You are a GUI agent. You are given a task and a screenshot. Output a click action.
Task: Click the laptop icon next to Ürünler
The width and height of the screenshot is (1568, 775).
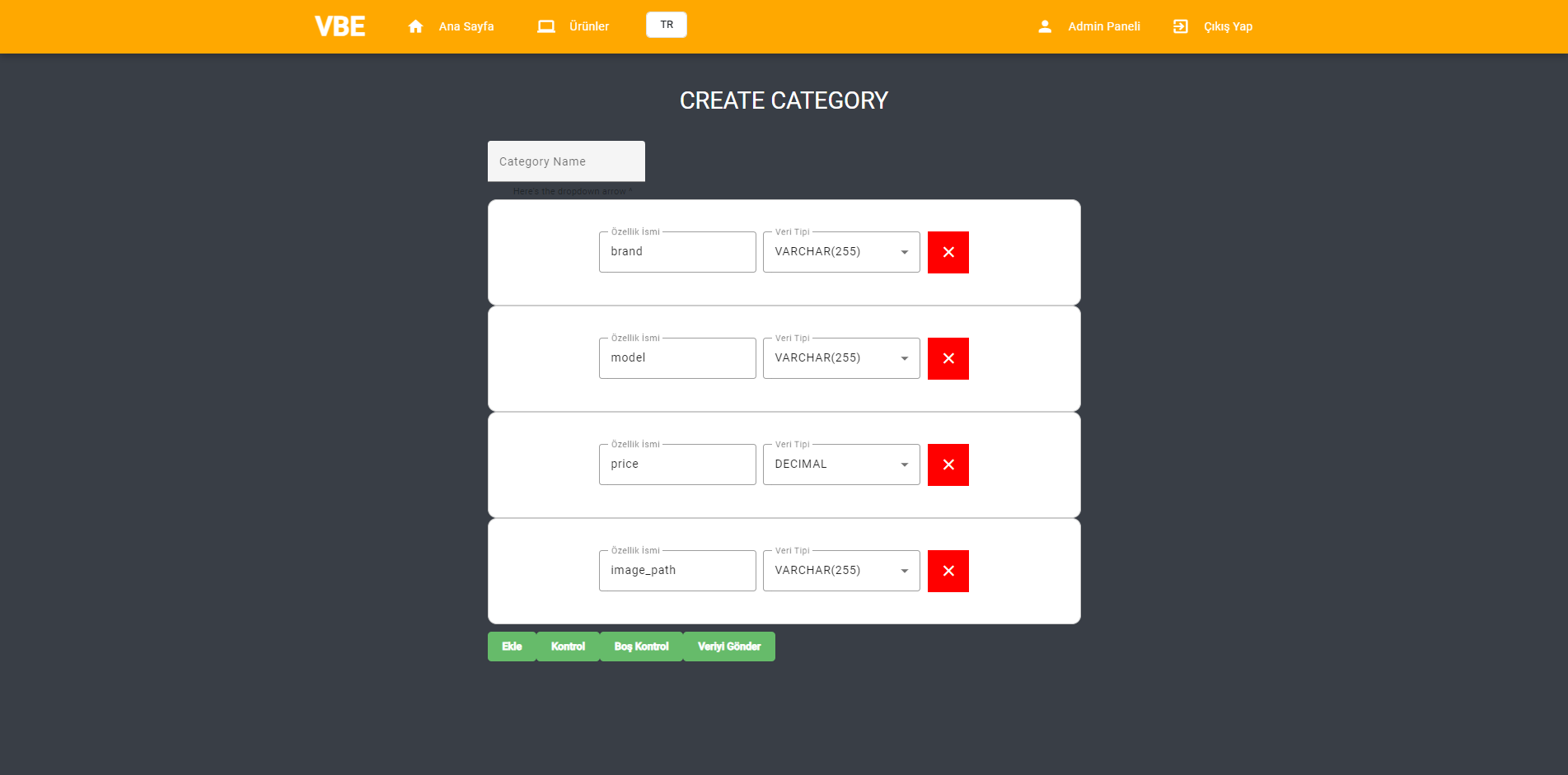pyautogui.click(x=545, y=26)
